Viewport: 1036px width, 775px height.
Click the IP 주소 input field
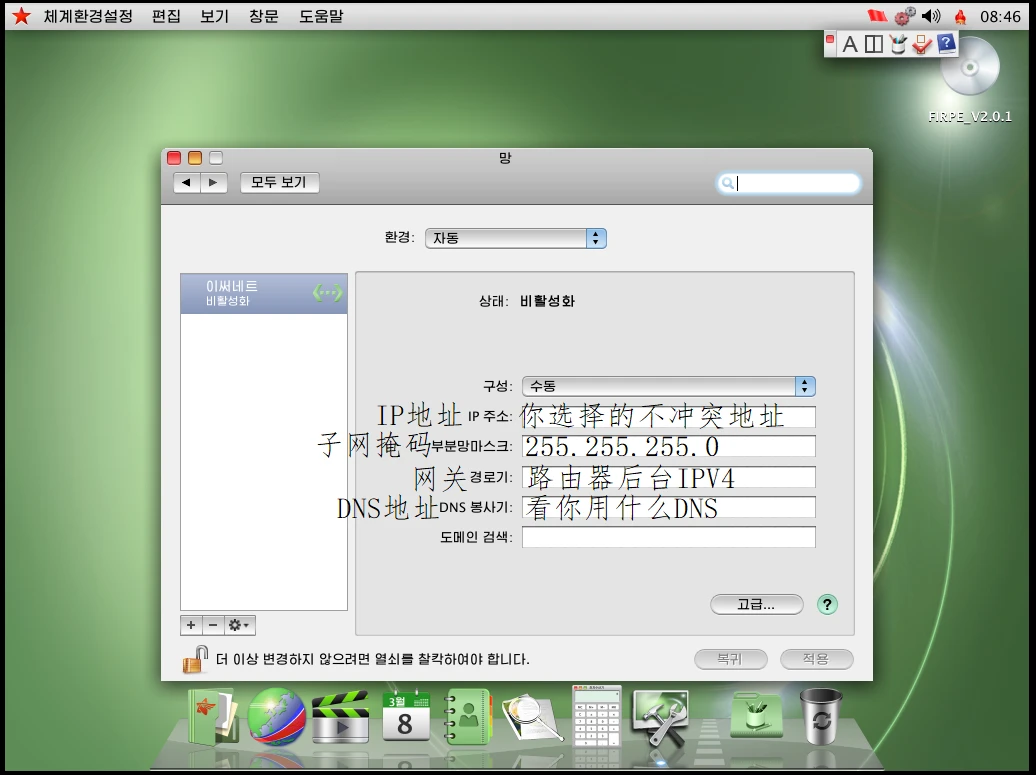[x=668, y=417]
